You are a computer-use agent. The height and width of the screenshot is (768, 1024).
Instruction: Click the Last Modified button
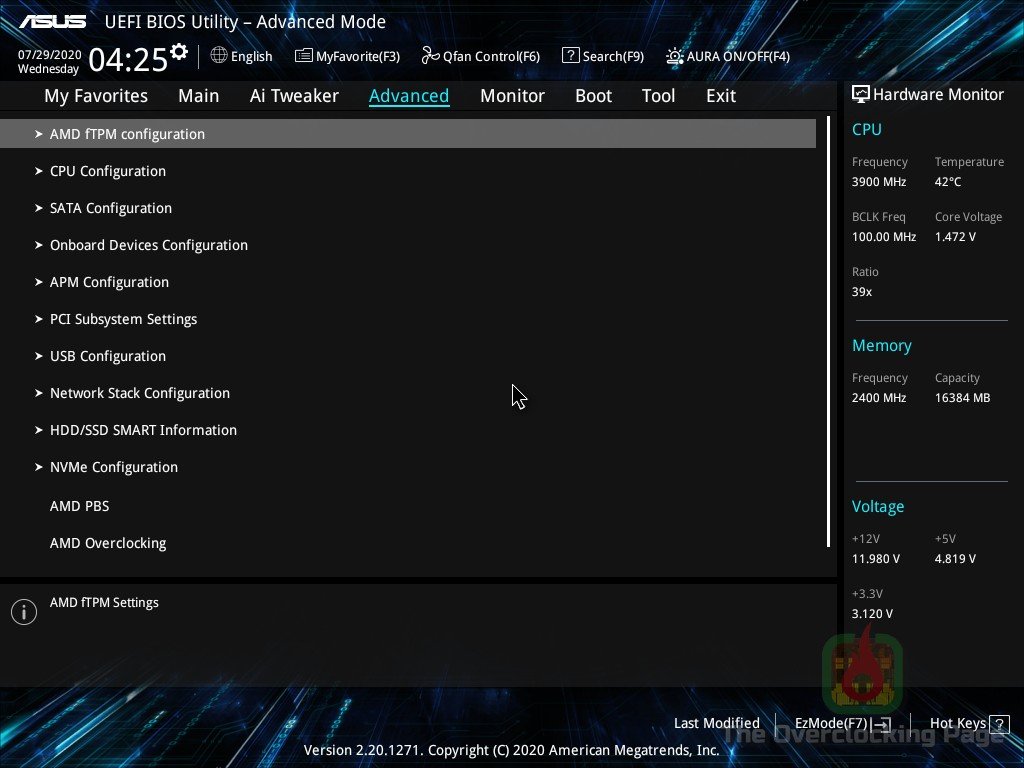(x=716, y=723)
